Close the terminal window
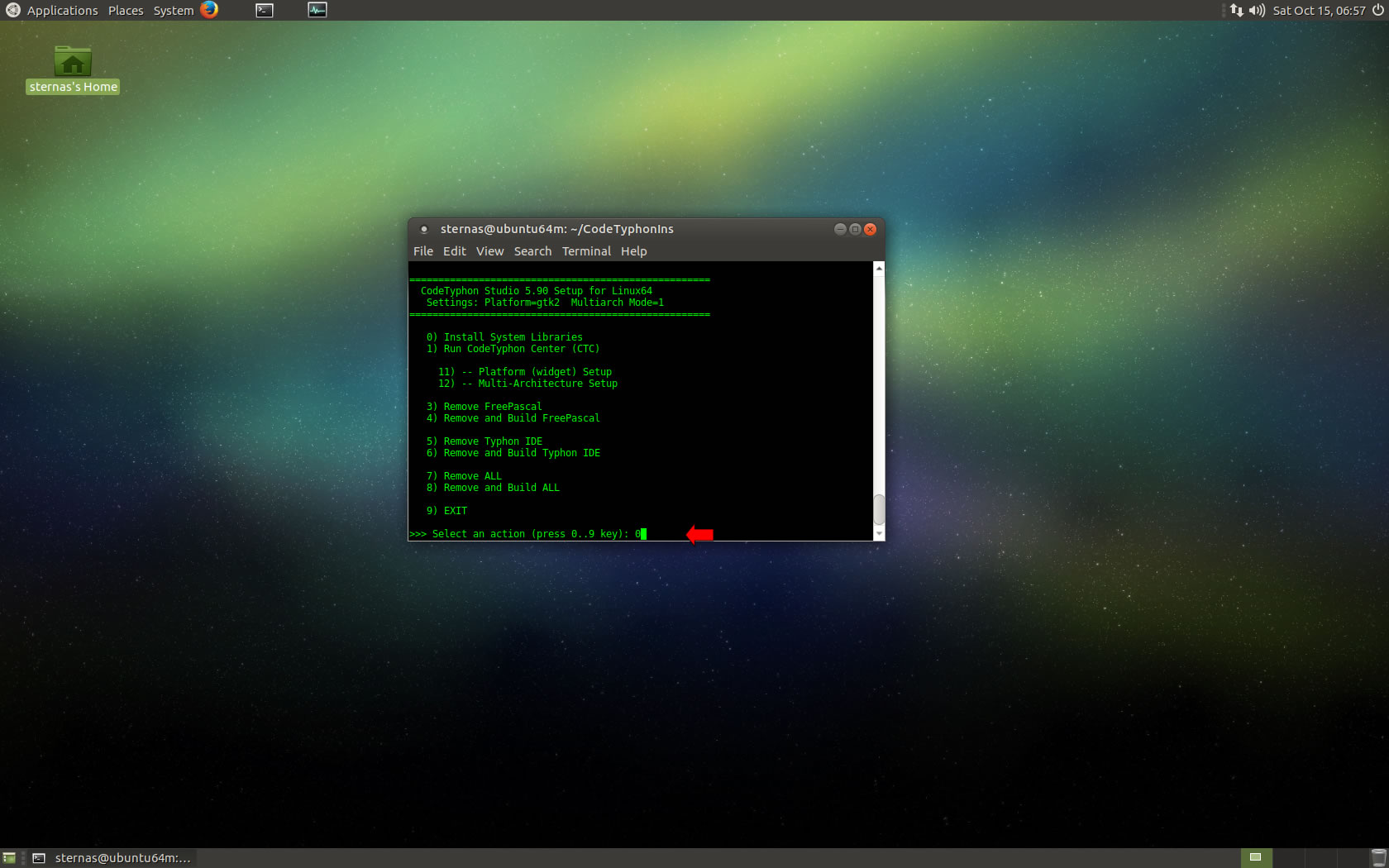This screenshot has height=868, width=1389. pos(870,229)
